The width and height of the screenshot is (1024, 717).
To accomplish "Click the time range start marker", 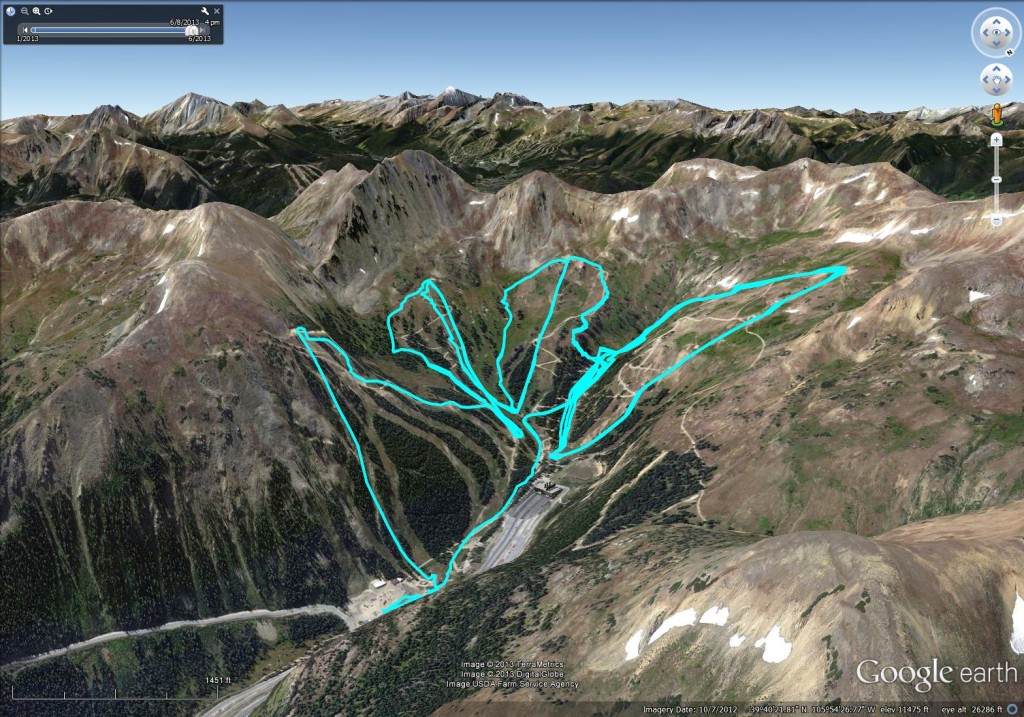I will (x=33, y=30).
